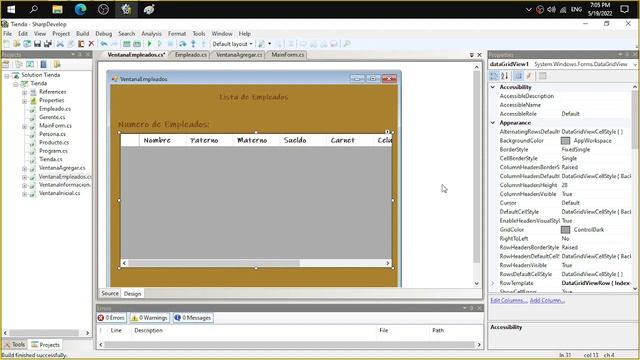The height and width of the screenshot is (360, 640).
Task: Click the New File toolbar icon
Action: [7, 44]
